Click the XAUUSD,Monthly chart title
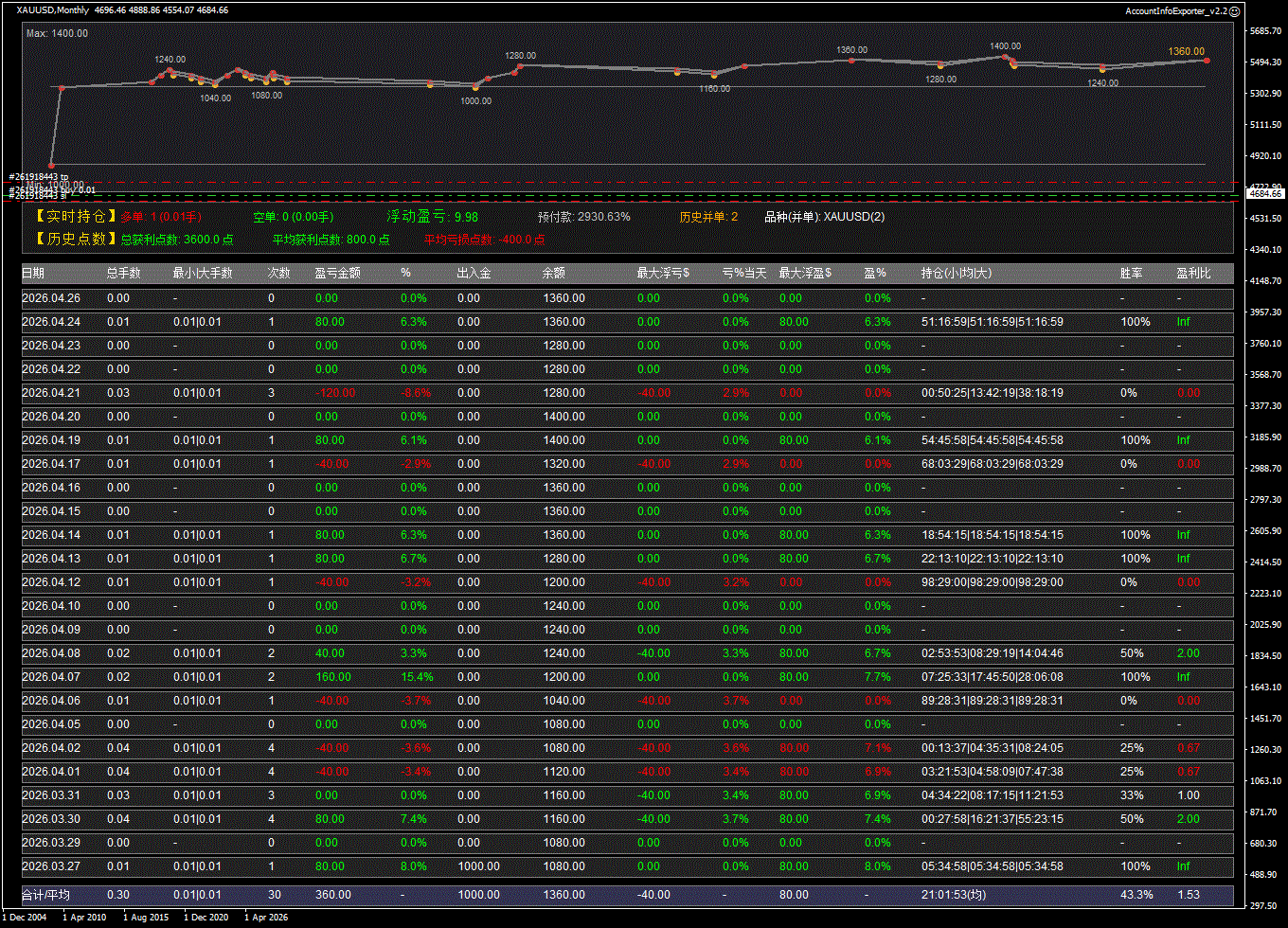 pyautogui.click(x=53, y=10)
